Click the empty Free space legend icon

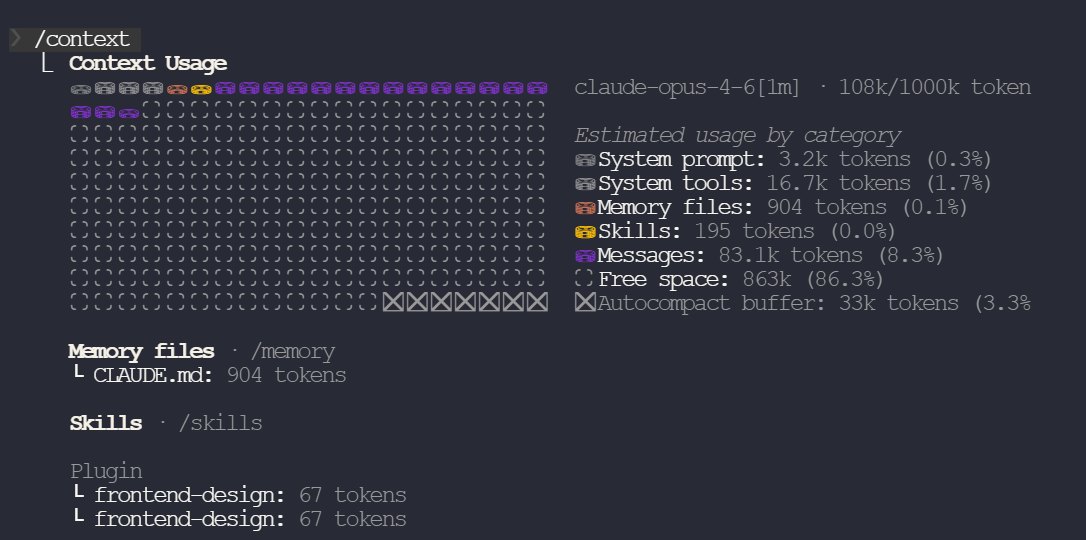click(x=585, y=280)
